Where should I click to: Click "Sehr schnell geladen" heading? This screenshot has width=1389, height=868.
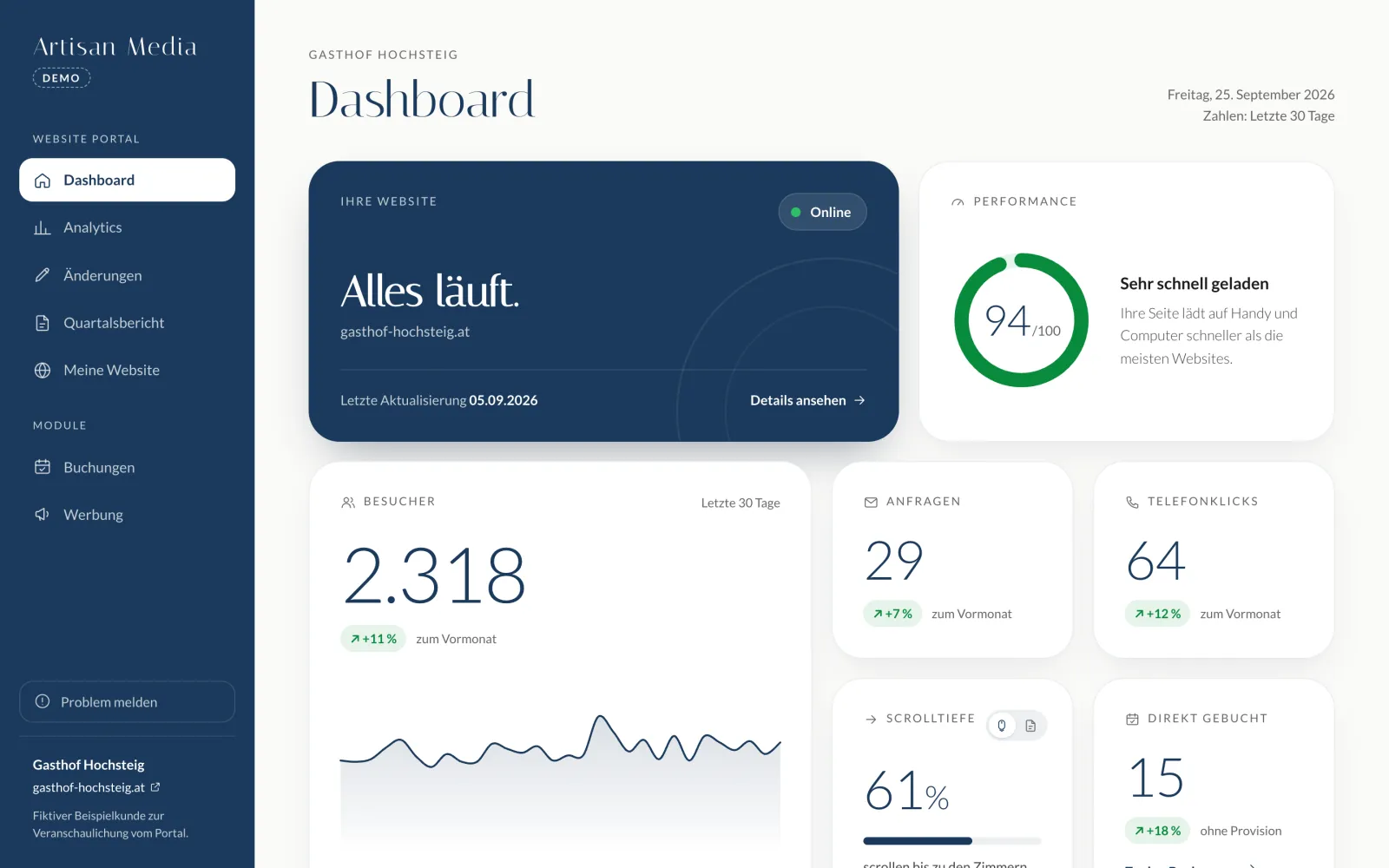[1195, 284]
